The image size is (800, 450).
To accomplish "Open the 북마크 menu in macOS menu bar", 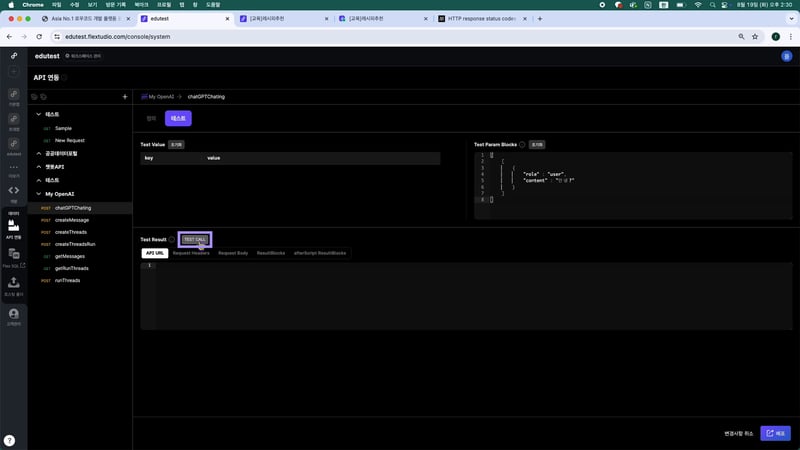I will [x=141, y=5].
